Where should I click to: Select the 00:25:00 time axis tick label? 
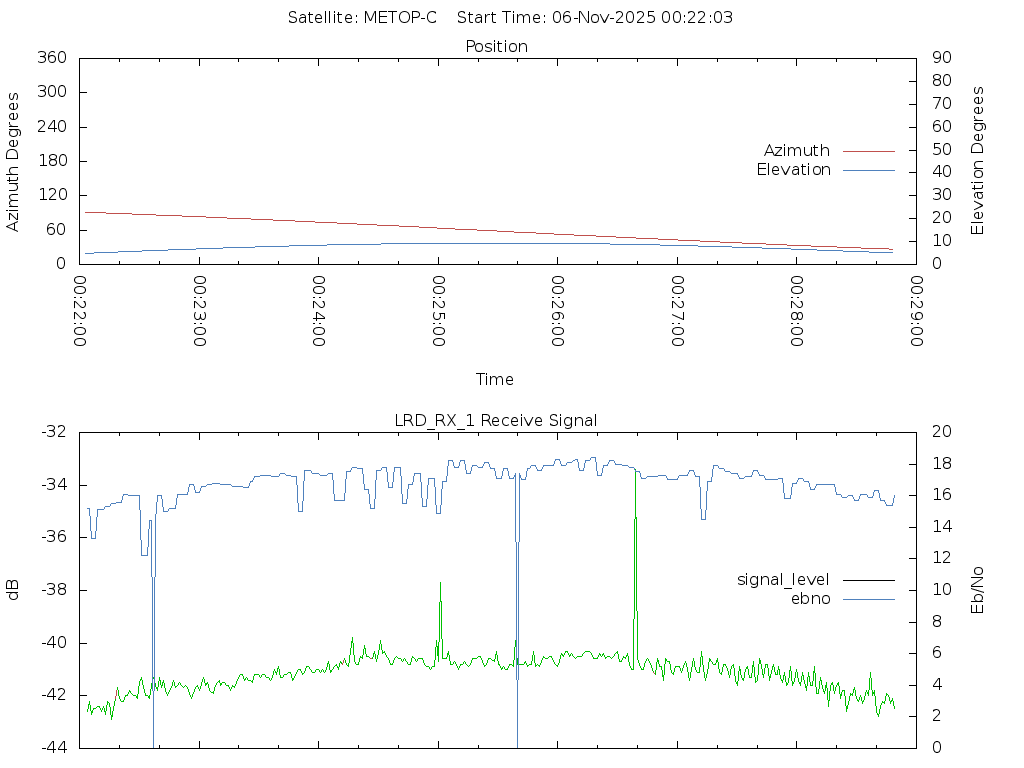(x=438, y=312)
